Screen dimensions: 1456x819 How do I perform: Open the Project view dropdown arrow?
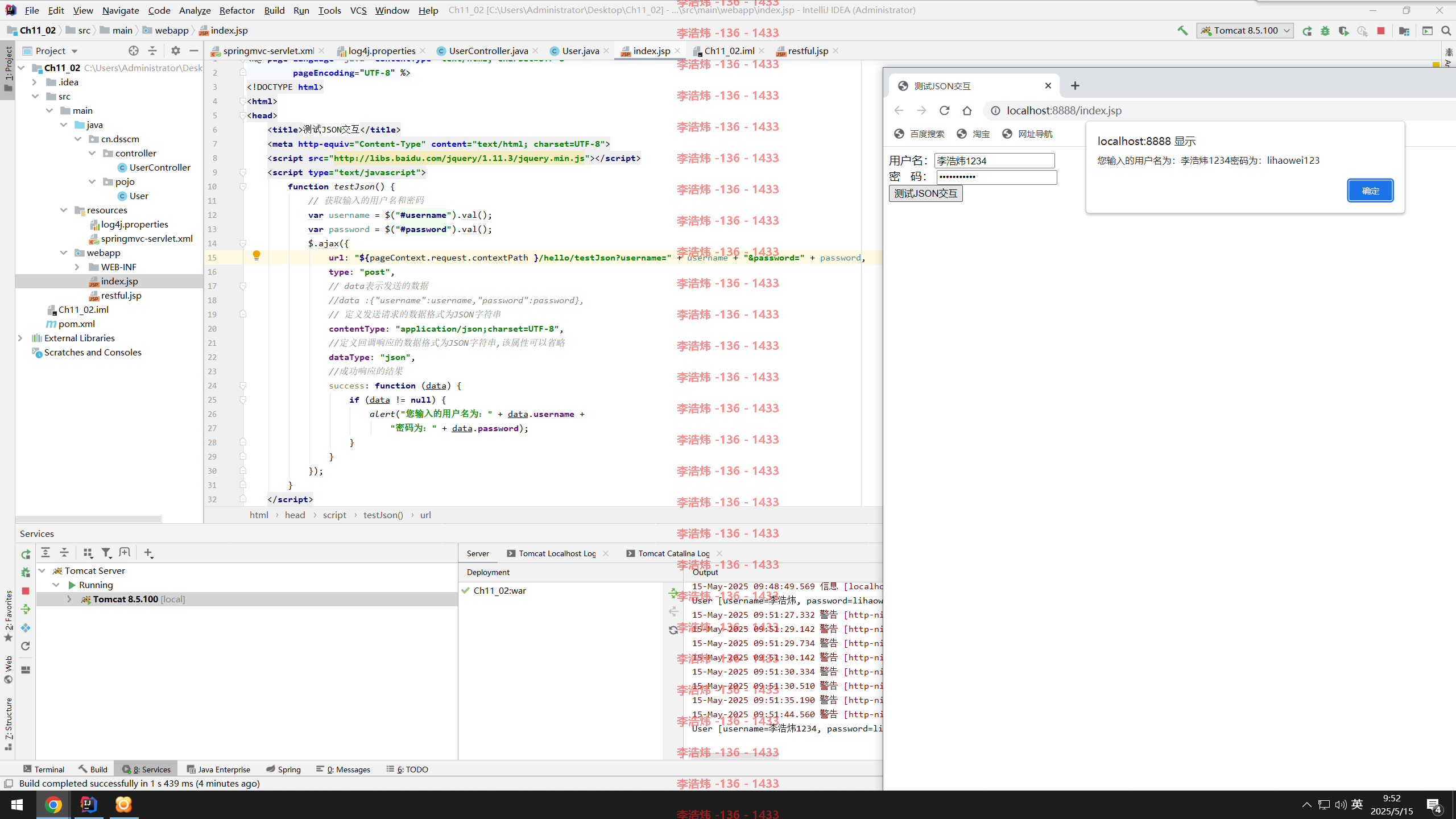(75, 51)
